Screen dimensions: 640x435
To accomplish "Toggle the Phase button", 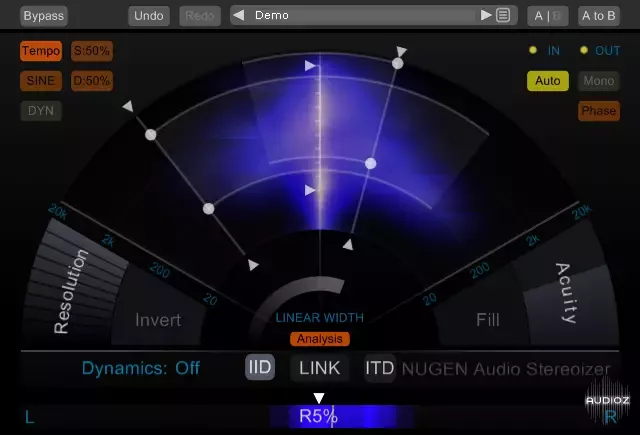I will pos(598,111).
